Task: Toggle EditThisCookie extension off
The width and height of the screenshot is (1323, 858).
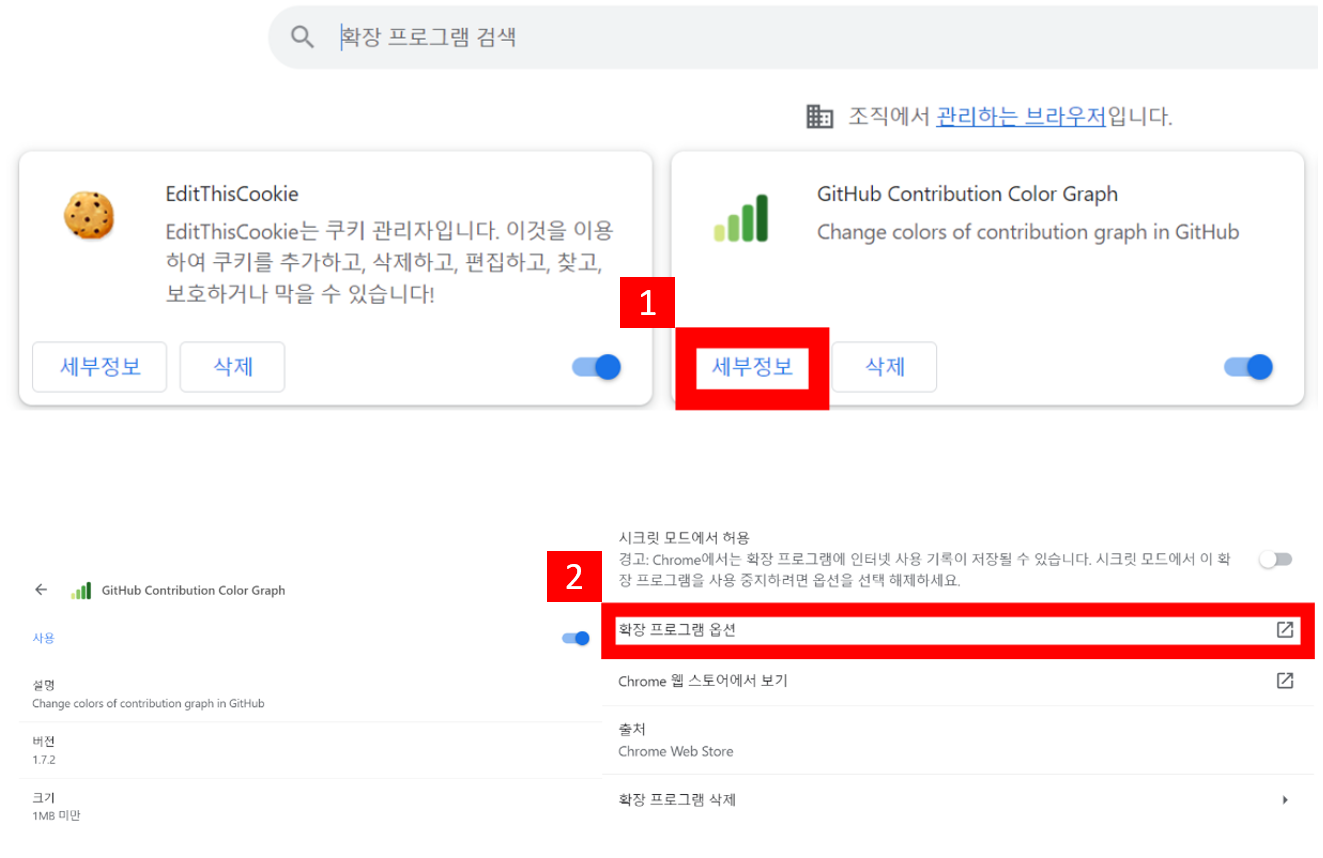Action: click(597, 367)
